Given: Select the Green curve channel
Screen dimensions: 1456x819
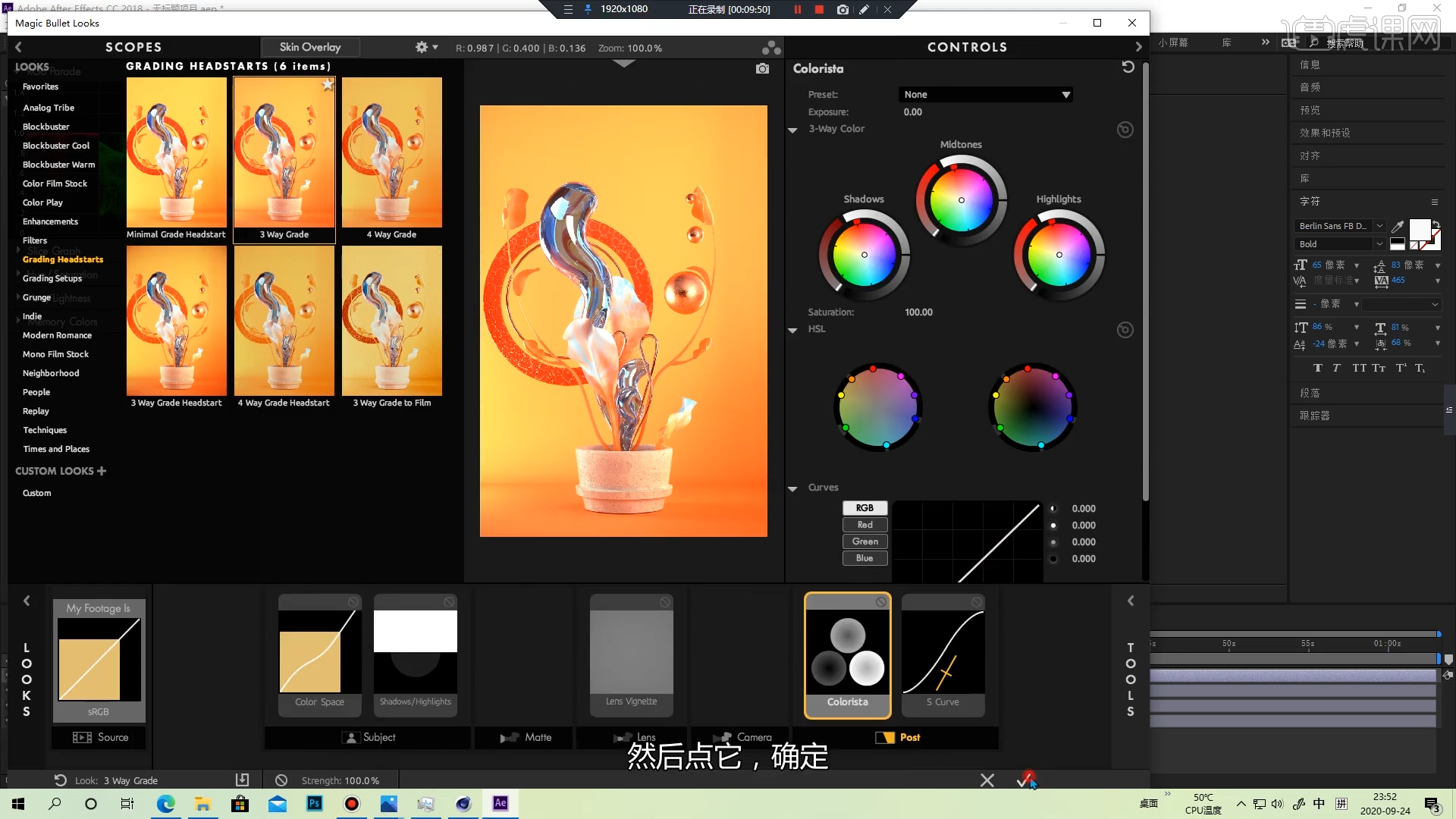Looking at the screenshot, I should click(x=864, y=541).
